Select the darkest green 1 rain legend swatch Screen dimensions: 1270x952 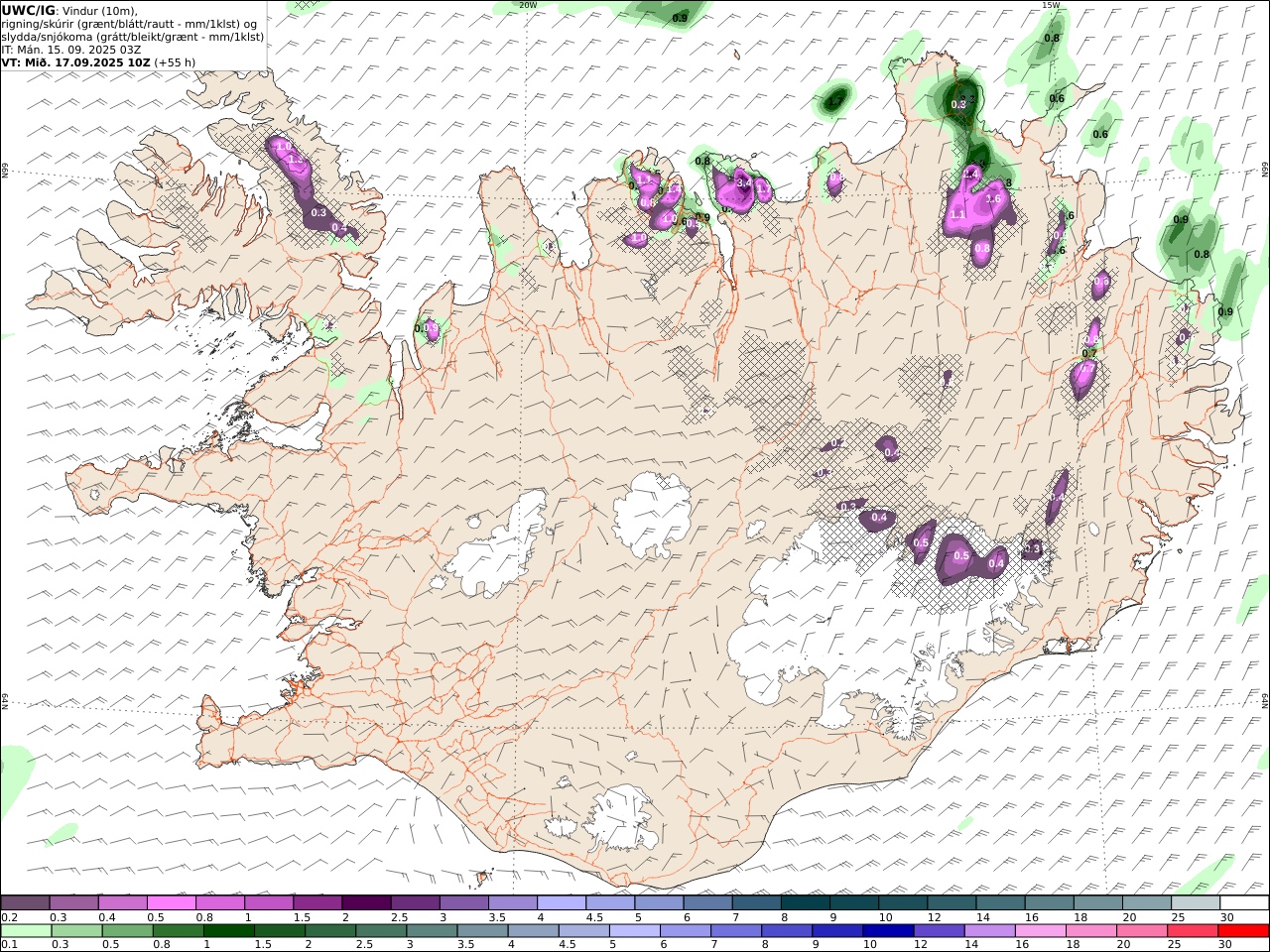click(x=228, y=931)
